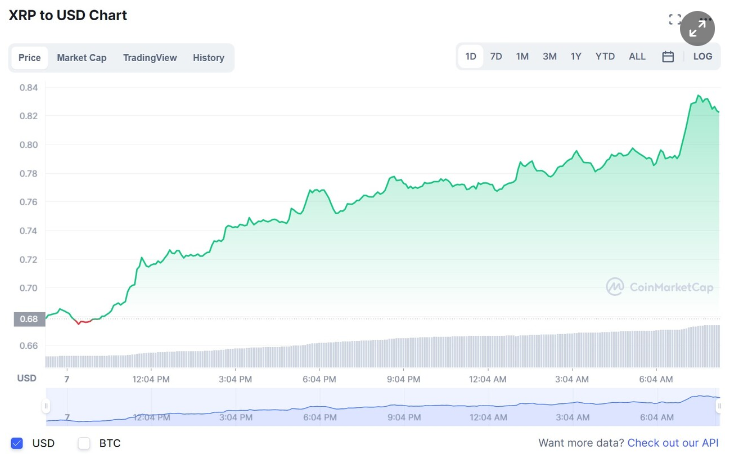The image size is (740, 464).
Task: Click the 0.84 price axis label
Action: (29, 87)
